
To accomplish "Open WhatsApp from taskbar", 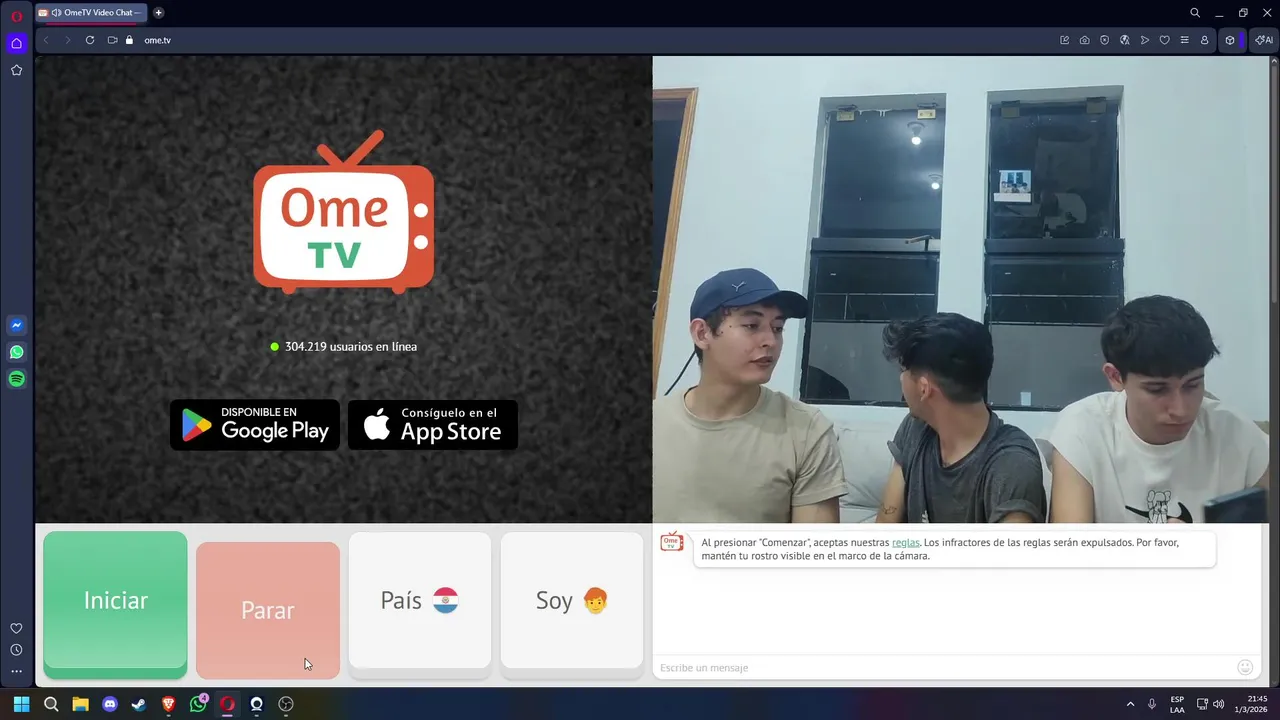I will click(198, 704).
